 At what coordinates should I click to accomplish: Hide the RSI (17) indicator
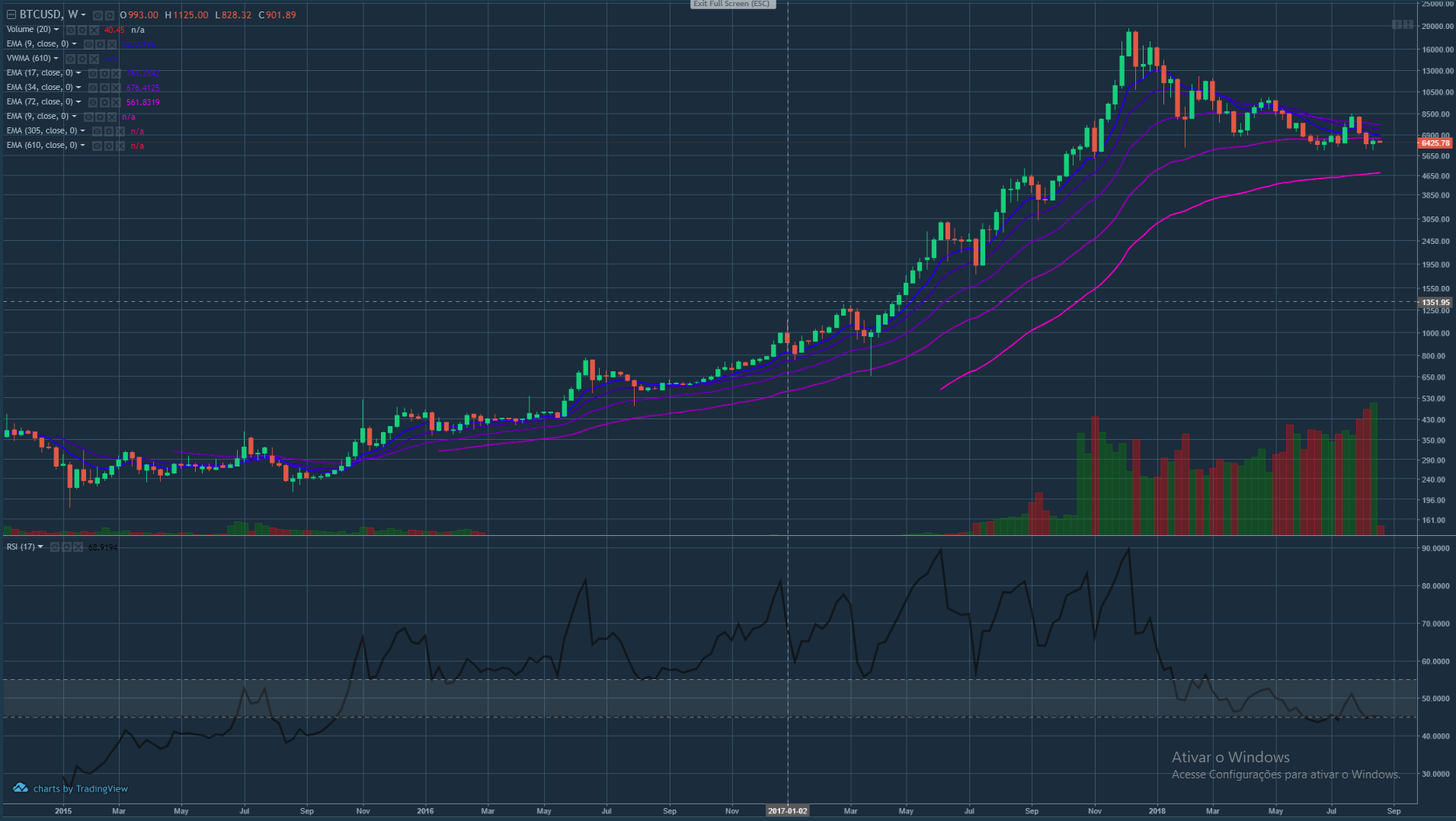click(x=54, y=547)
